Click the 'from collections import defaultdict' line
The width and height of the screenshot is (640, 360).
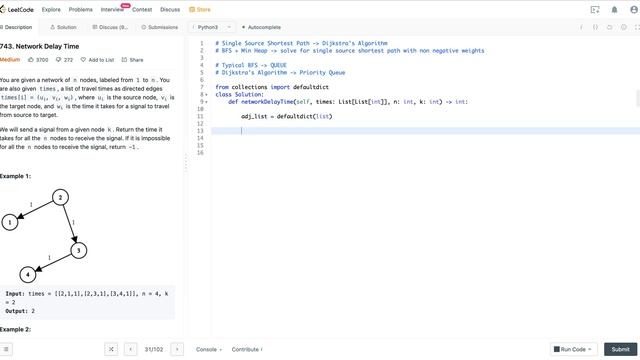(x=272, y=87)
